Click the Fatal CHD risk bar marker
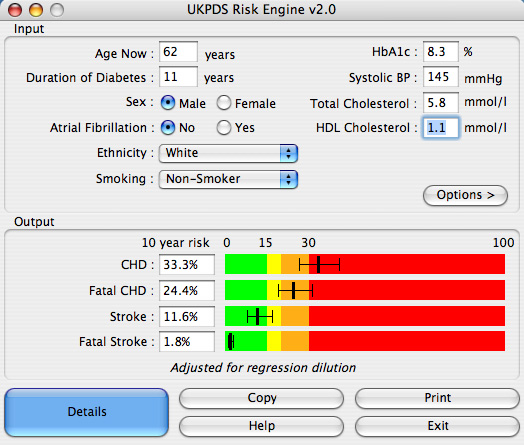Image resolution: width=524 pixels, height=445 pixels. pyautogui.click(x=293, y=290)
